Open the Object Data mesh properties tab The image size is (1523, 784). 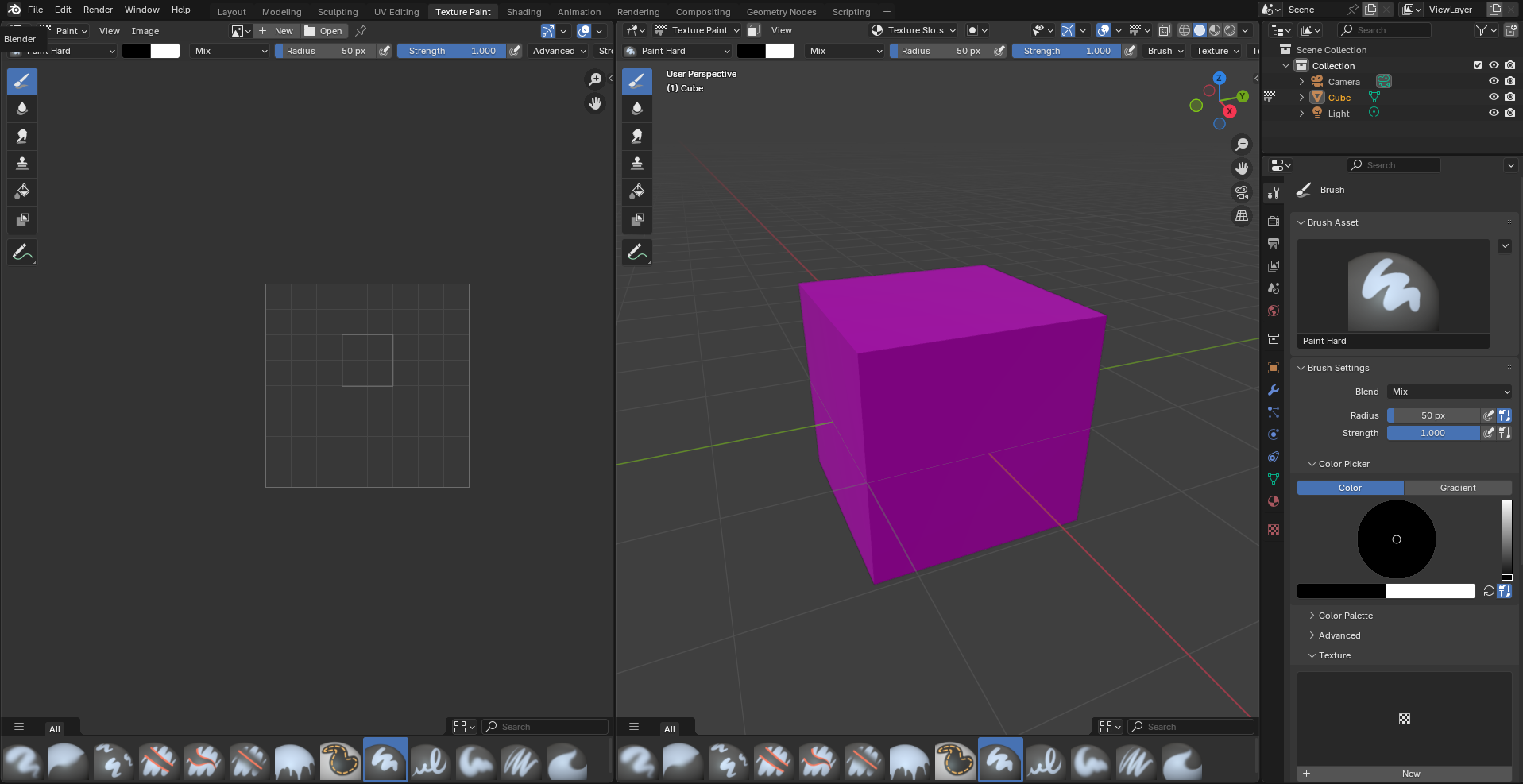[x=1274, y=479]
